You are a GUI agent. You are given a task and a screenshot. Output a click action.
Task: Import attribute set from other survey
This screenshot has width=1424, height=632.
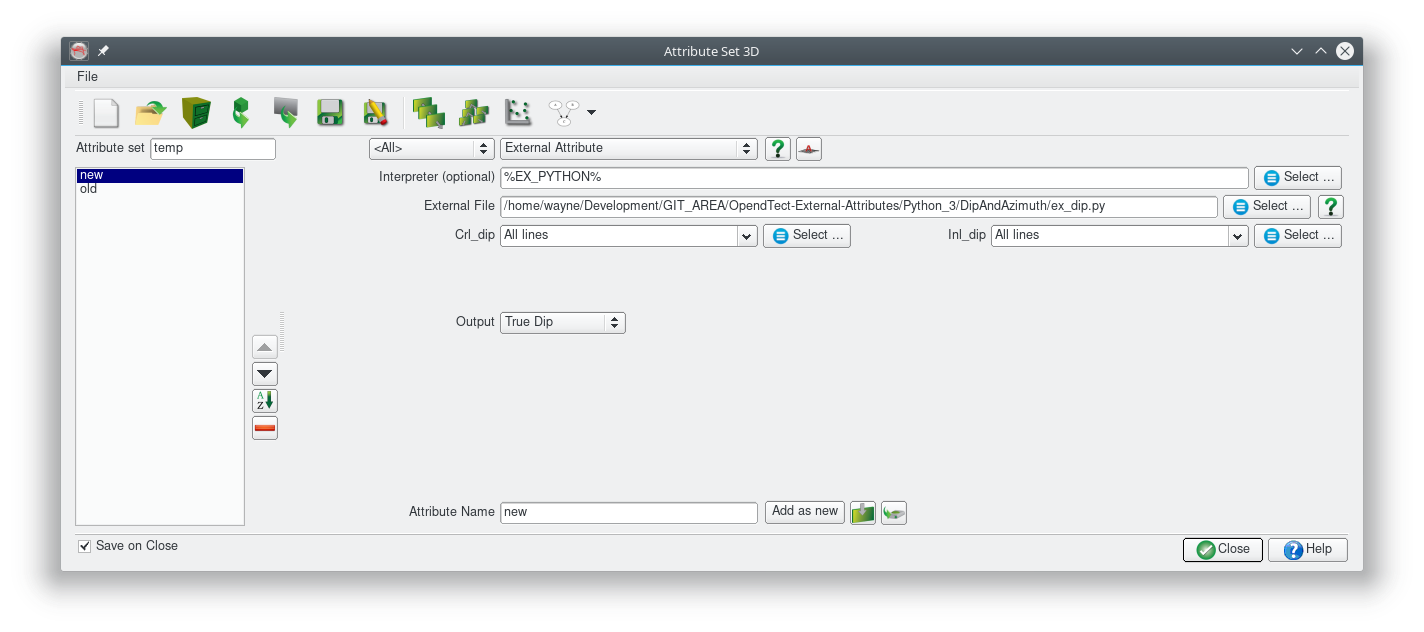[241, 112]
